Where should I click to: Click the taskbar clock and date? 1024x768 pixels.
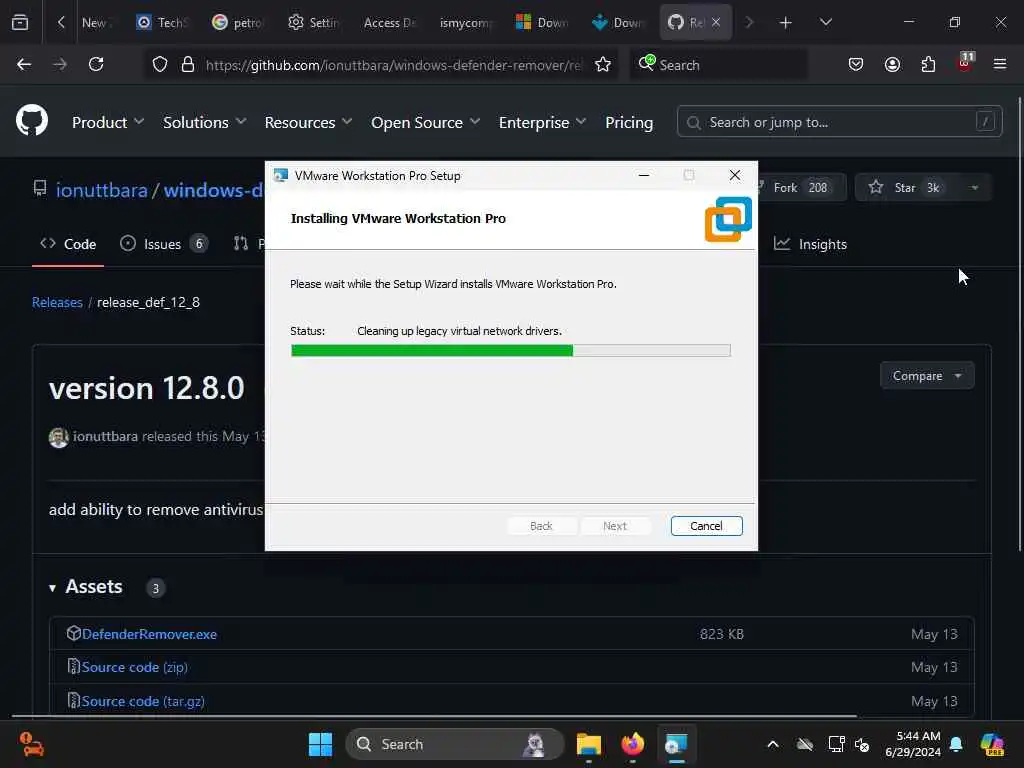(x=913, y=744)
